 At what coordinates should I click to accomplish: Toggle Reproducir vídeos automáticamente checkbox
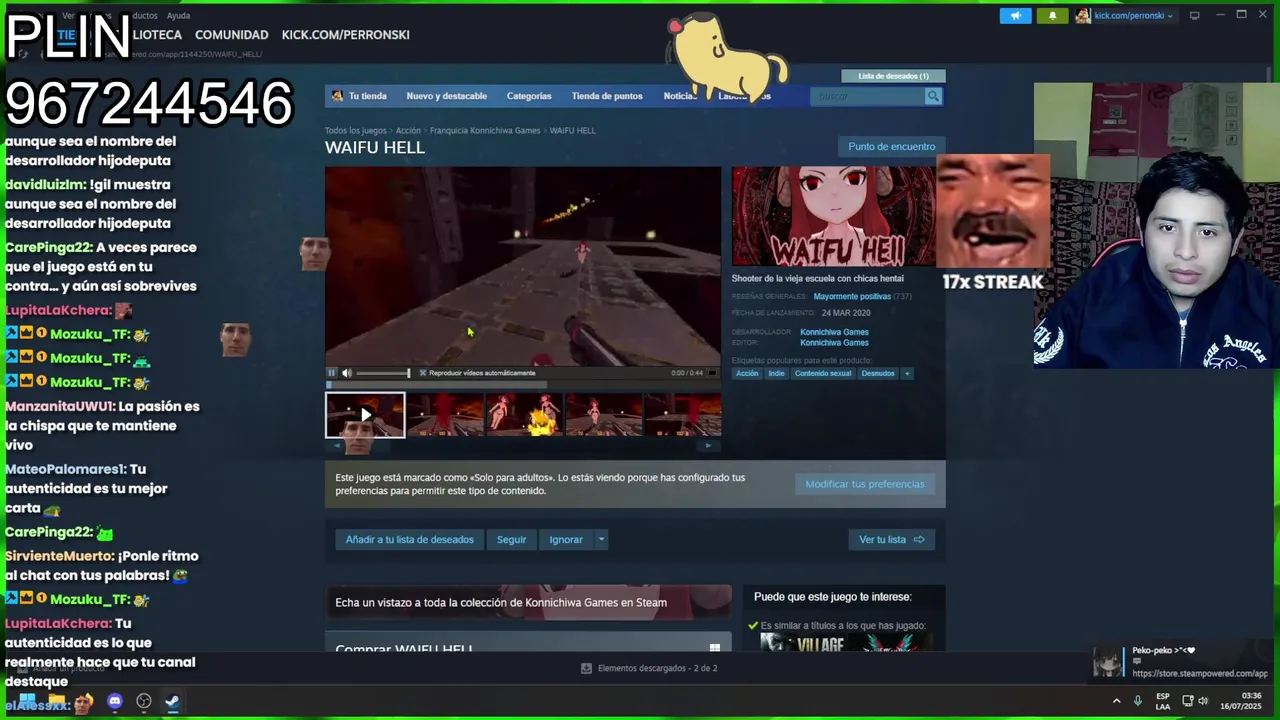pos(423,373)
